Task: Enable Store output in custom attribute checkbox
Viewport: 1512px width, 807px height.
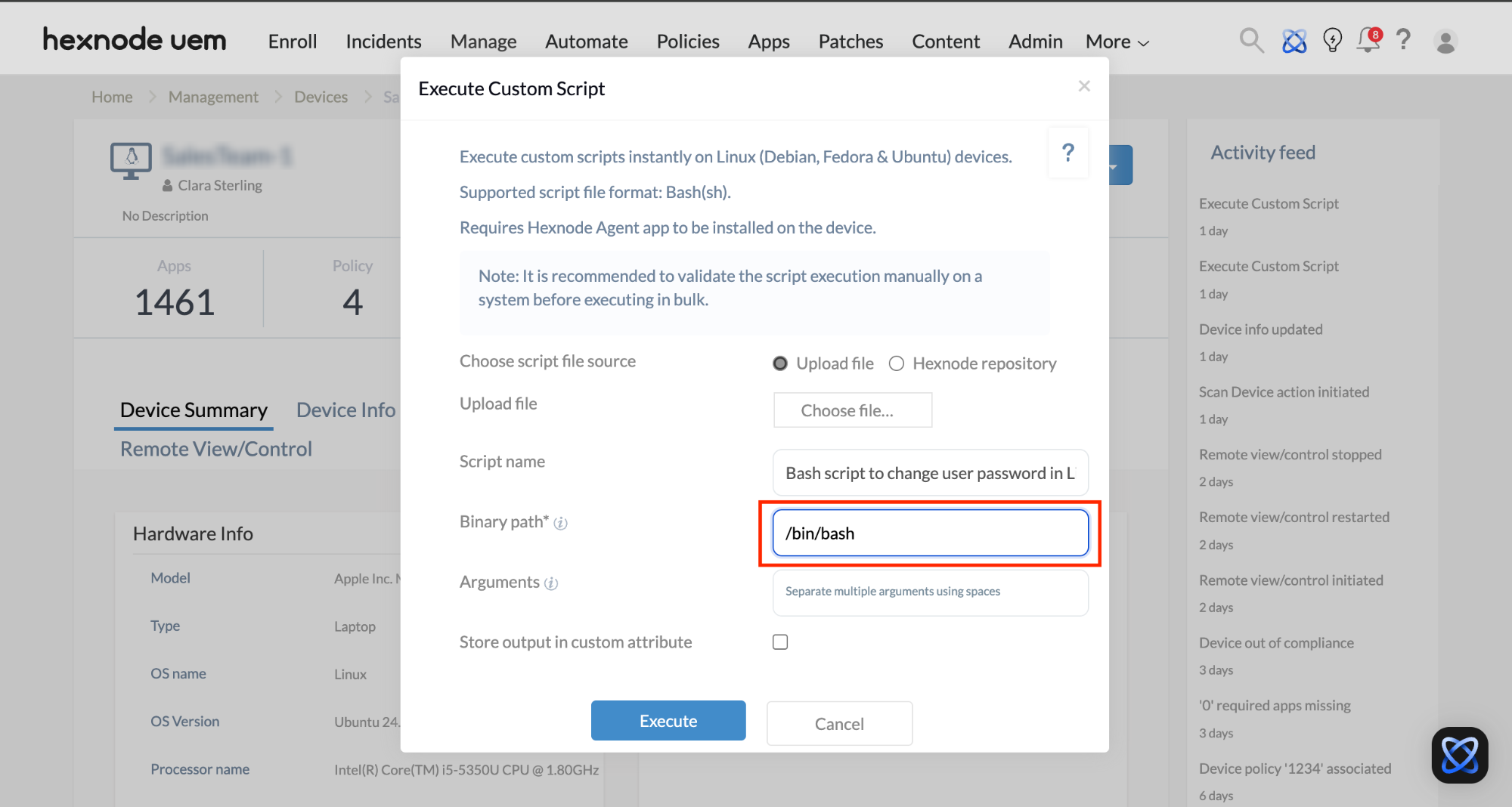Action: tap(780, 642)
